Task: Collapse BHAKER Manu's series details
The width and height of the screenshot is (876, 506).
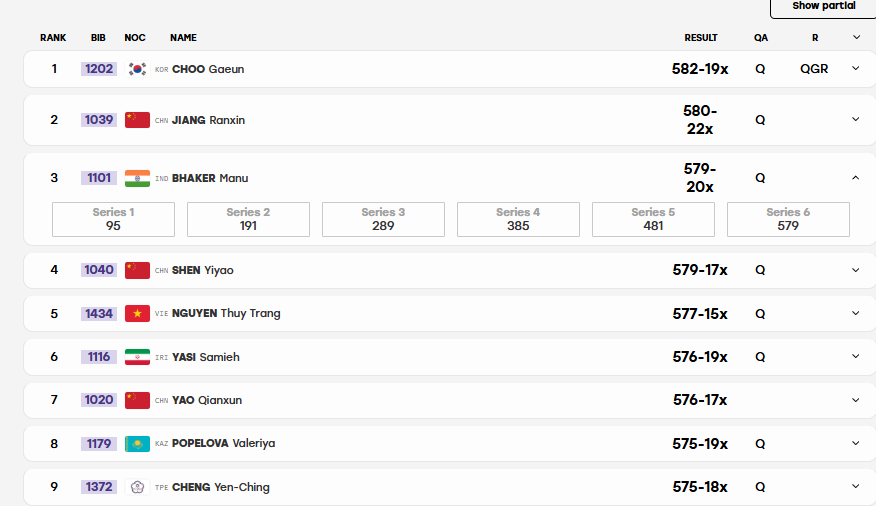Action: [855, 178]
